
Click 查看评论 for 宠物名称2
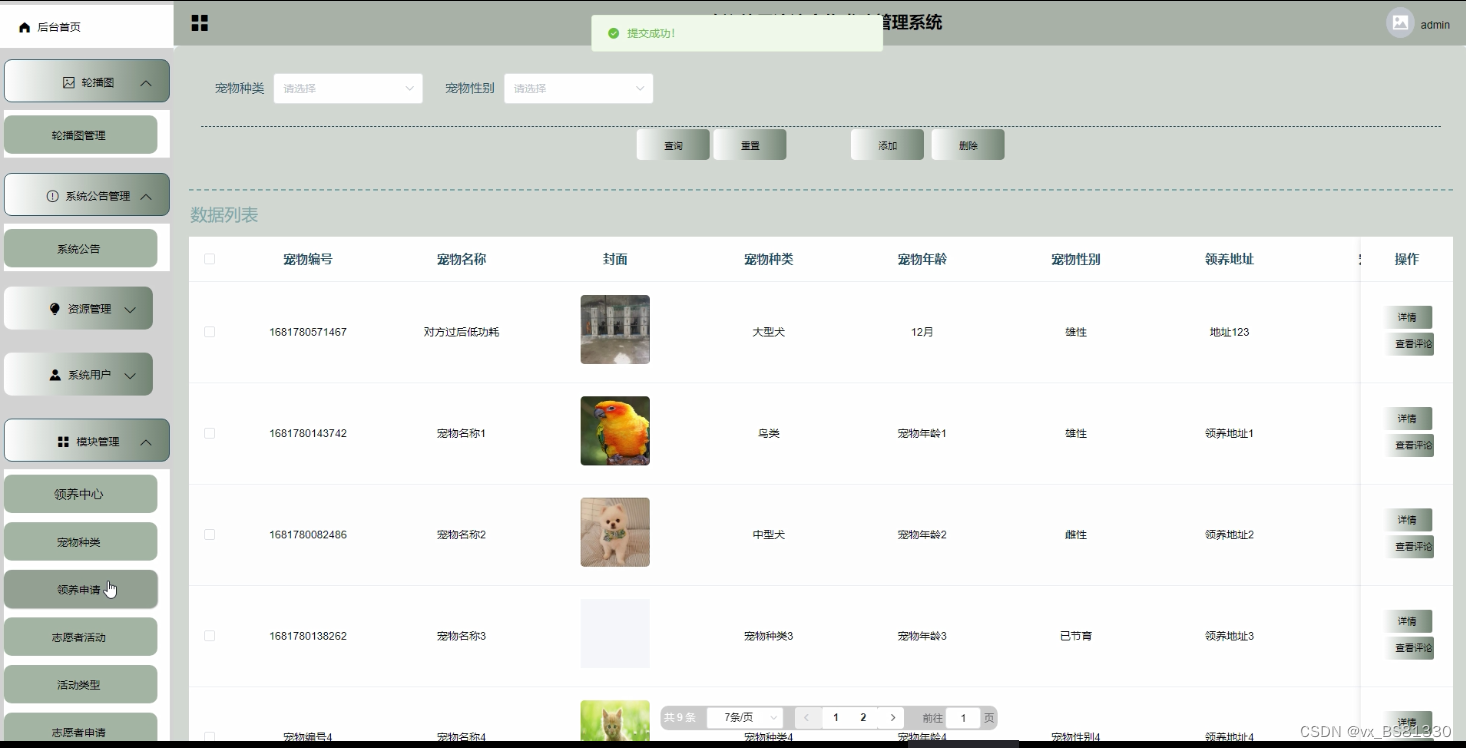coord(1409,547)
